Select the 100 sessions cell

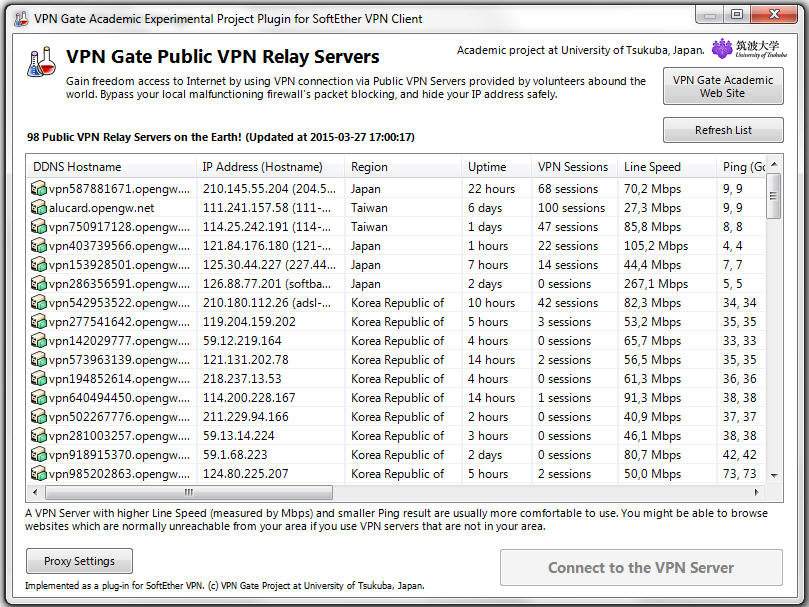point(571,207)
